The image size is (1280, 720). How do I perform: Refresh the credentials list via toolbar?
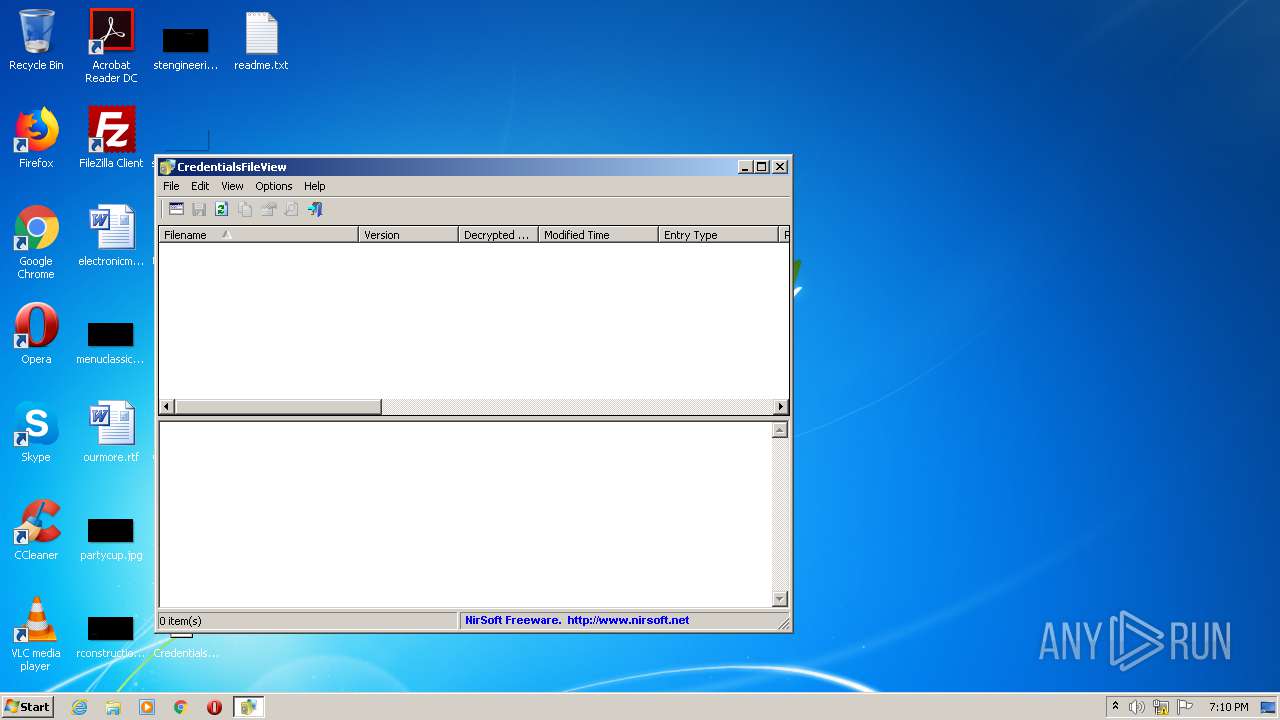coord(222,209)
